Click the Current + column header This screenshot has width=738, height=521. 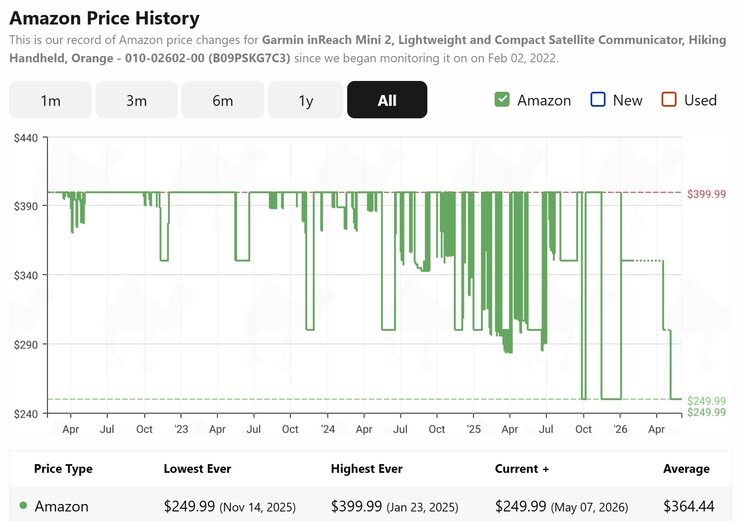(522, 469)
